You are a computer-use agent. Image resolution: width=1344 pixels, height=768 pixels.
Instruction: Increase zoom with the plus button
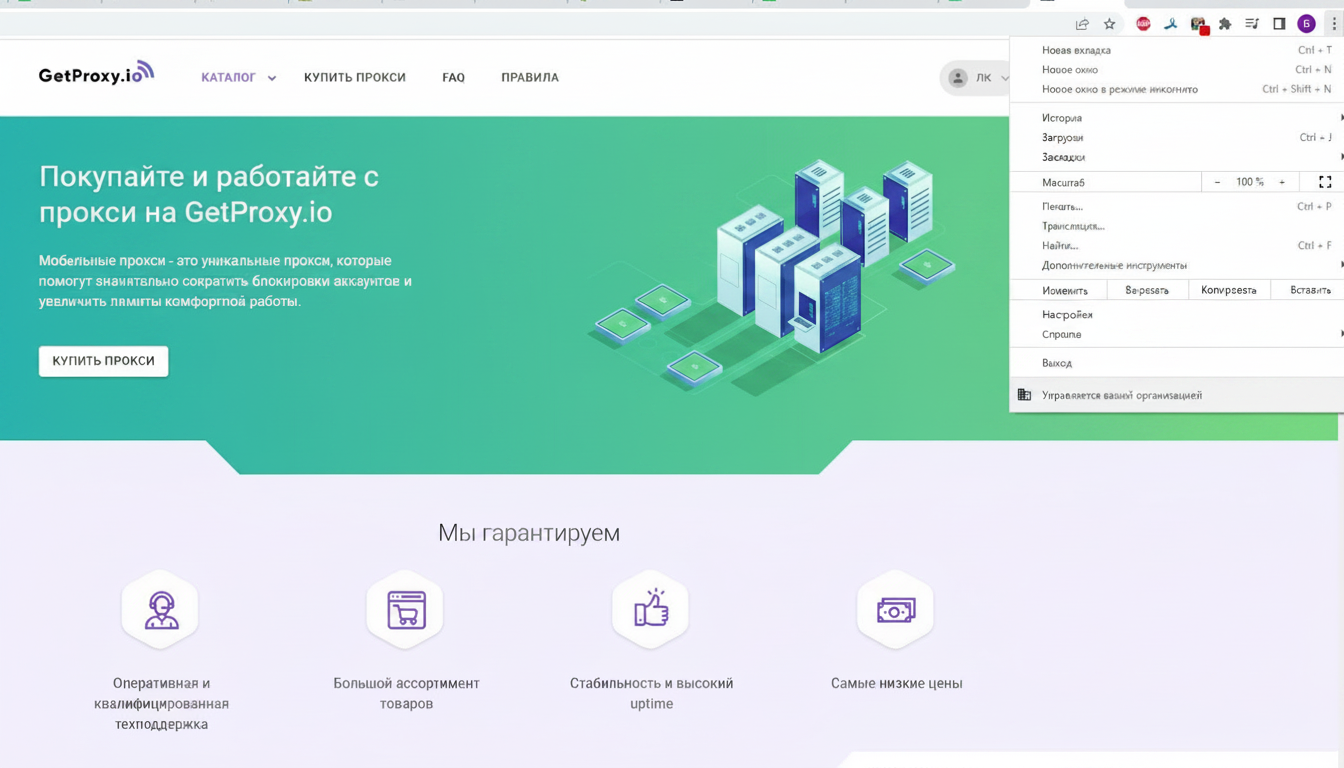click(x=1282, y=182)
